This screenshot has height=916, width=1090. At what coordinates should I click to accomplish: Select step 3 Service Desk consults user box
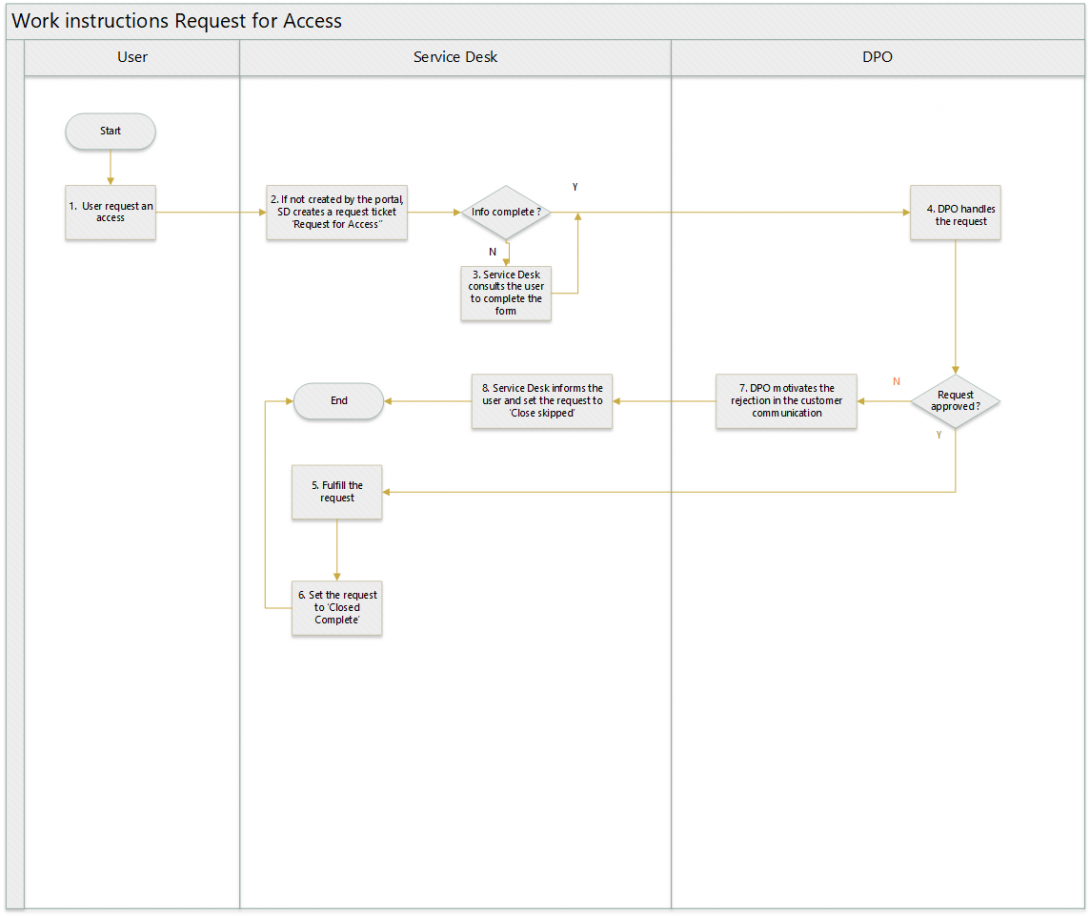coord(506,293)
